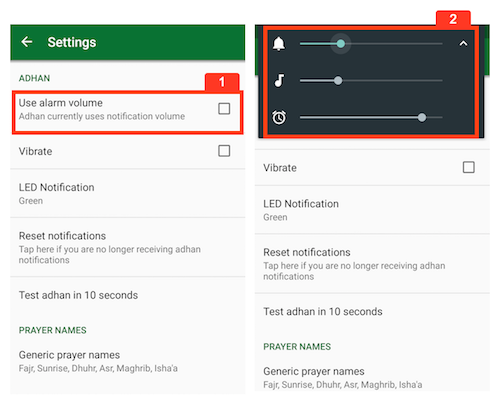Tap the alarm clock volume icon
500x406 pixels.
click(279, 117)
